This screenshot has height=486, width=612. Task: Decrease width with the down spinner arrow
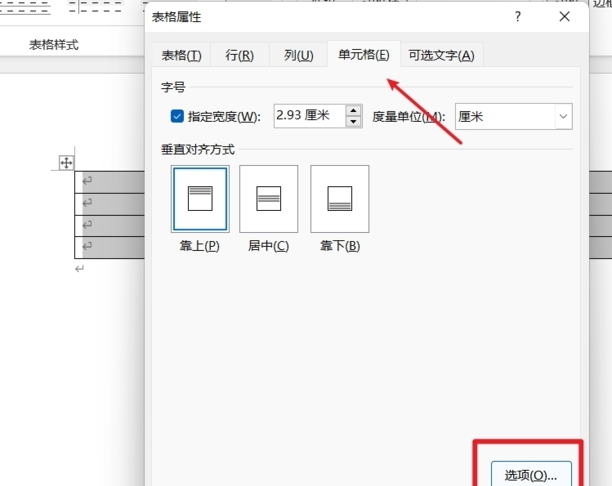click(353, 122)
